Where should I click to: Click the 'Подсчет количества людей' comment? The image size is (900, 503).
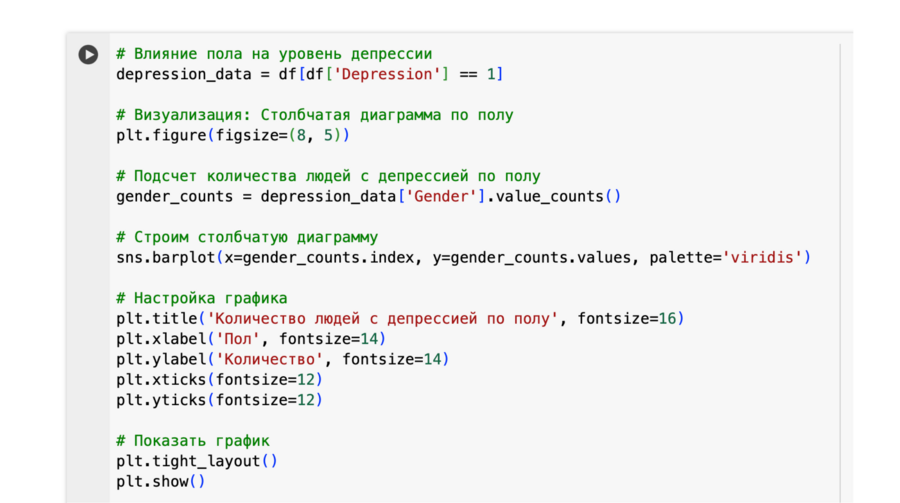coord(328,176)
